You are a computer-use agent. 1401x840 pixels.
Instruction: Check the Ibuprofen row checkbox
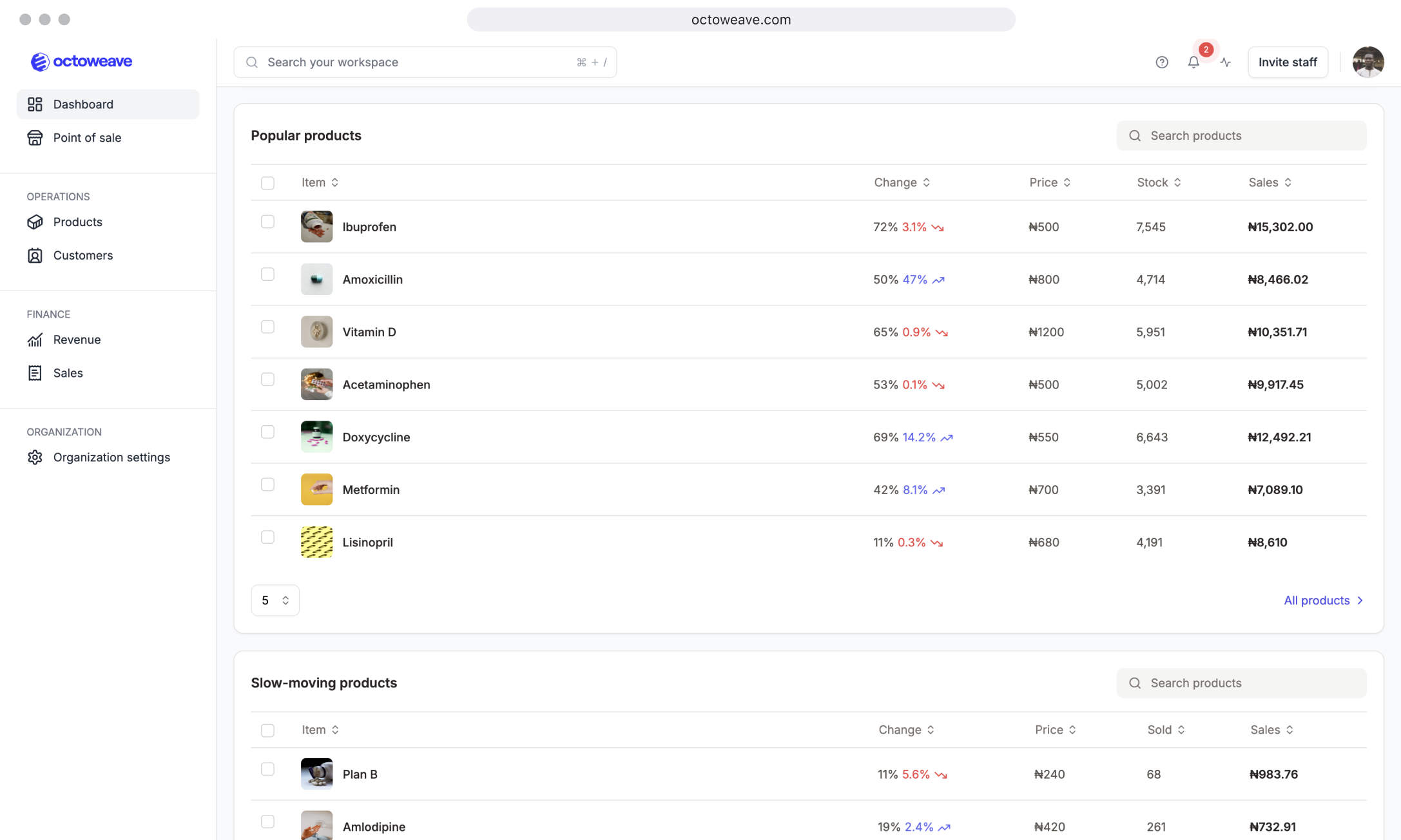point(267,222)
